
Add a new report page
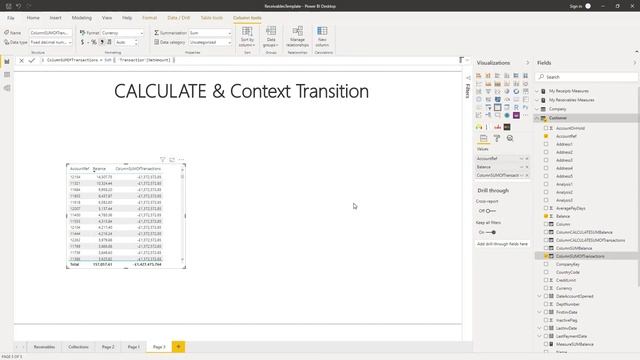(x=178, y=347)
